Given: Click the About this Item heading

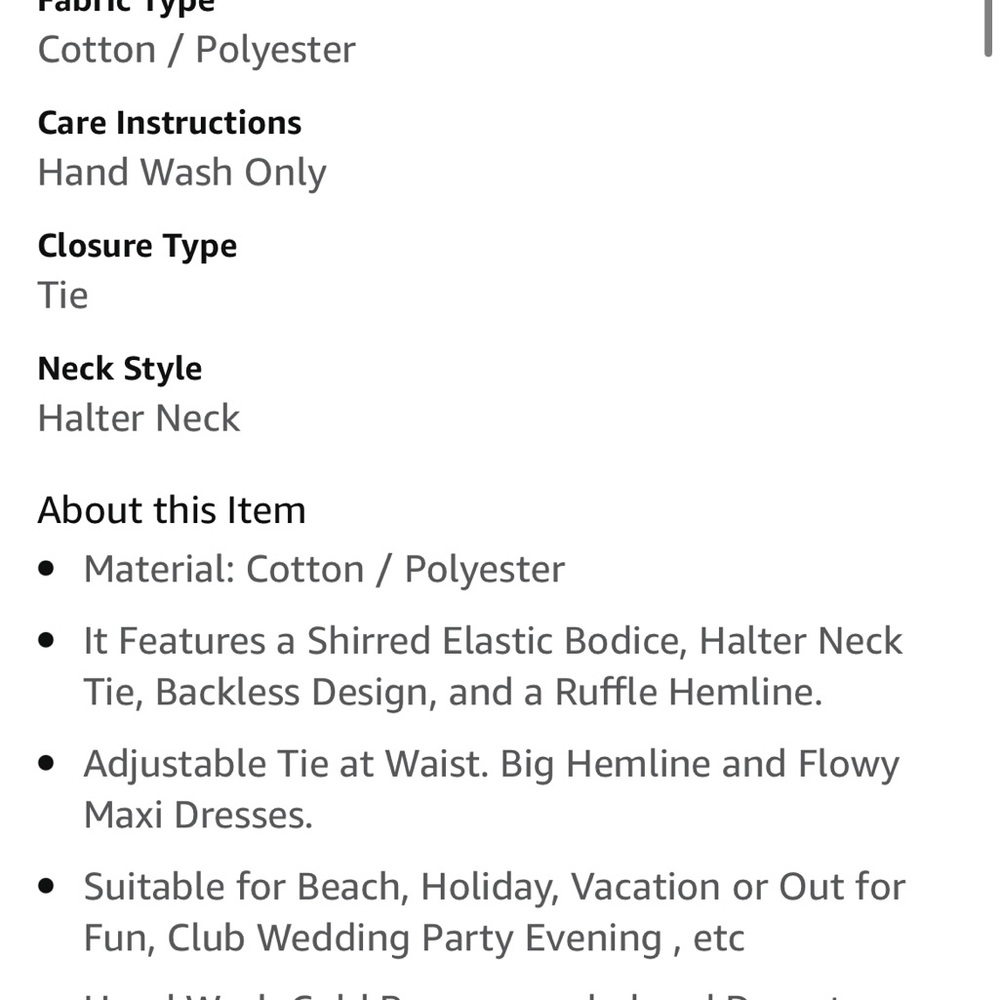Looking at the screenshot, I should (171, 510).
